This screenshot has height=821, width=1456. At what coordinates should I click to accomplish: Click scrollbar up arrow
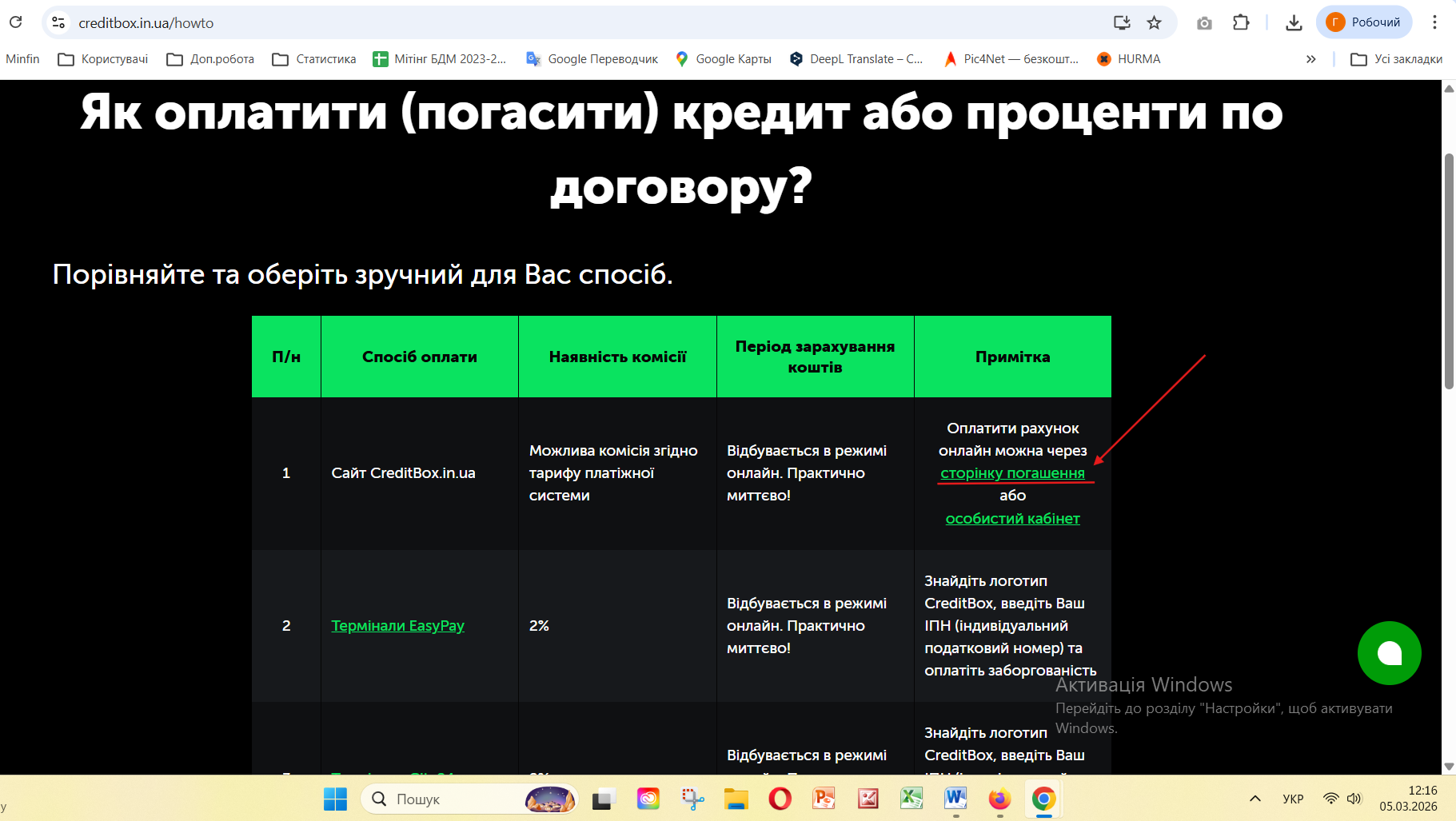1449,89
